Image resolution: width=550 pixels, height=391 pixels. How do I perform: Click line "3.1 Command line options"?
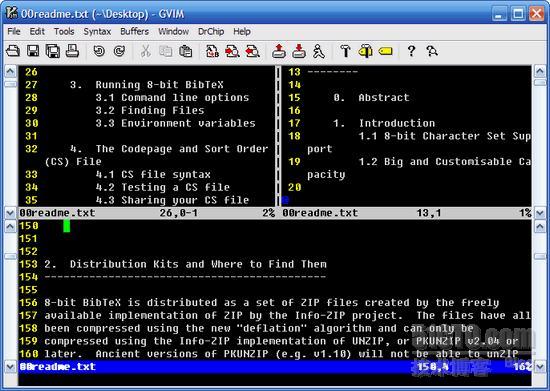click(x=172, y=97)
